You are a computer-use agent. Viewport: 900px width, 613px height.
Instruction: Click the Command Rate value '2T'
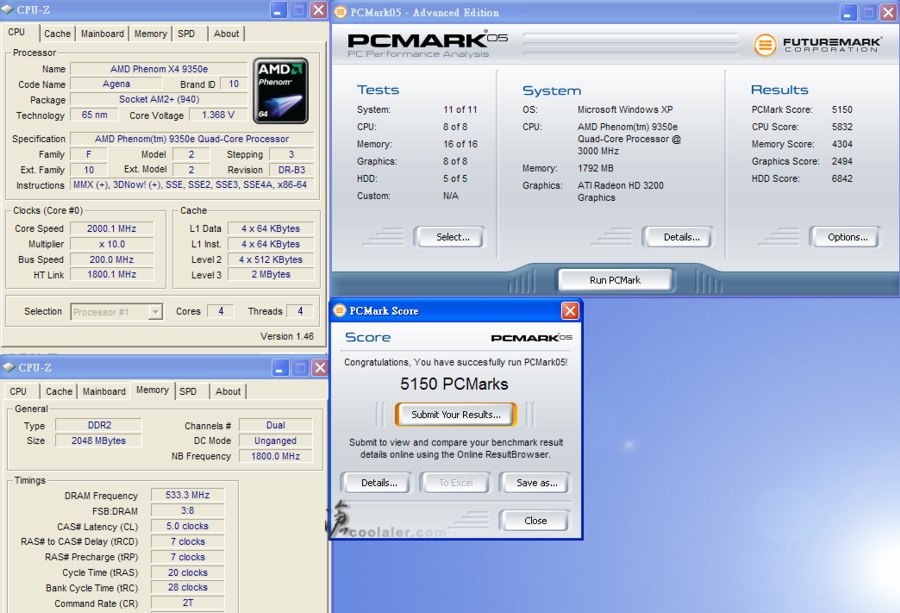point(188,603)
